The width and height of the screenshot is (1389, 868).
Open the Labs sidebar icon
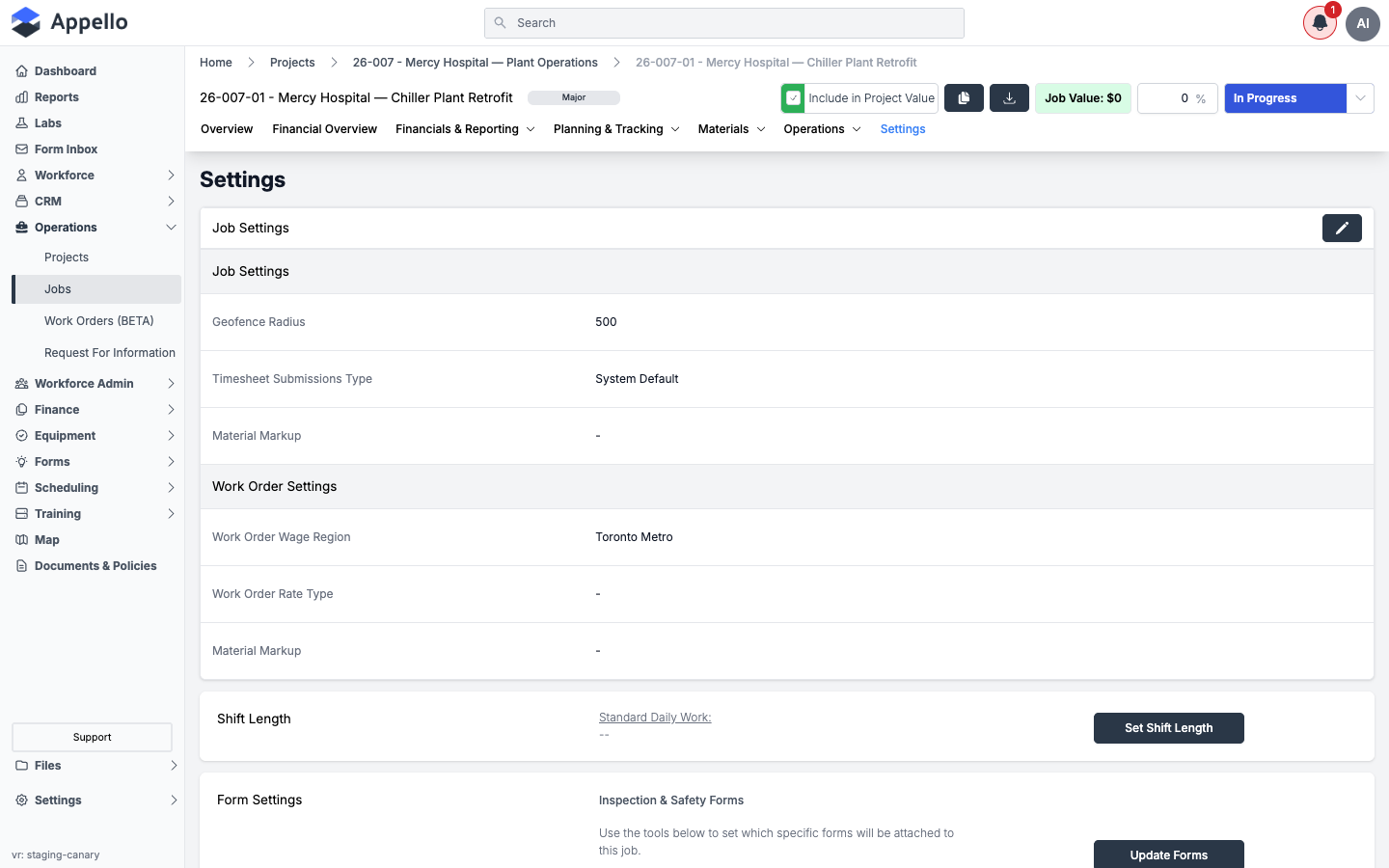click(x=21, y=123)
